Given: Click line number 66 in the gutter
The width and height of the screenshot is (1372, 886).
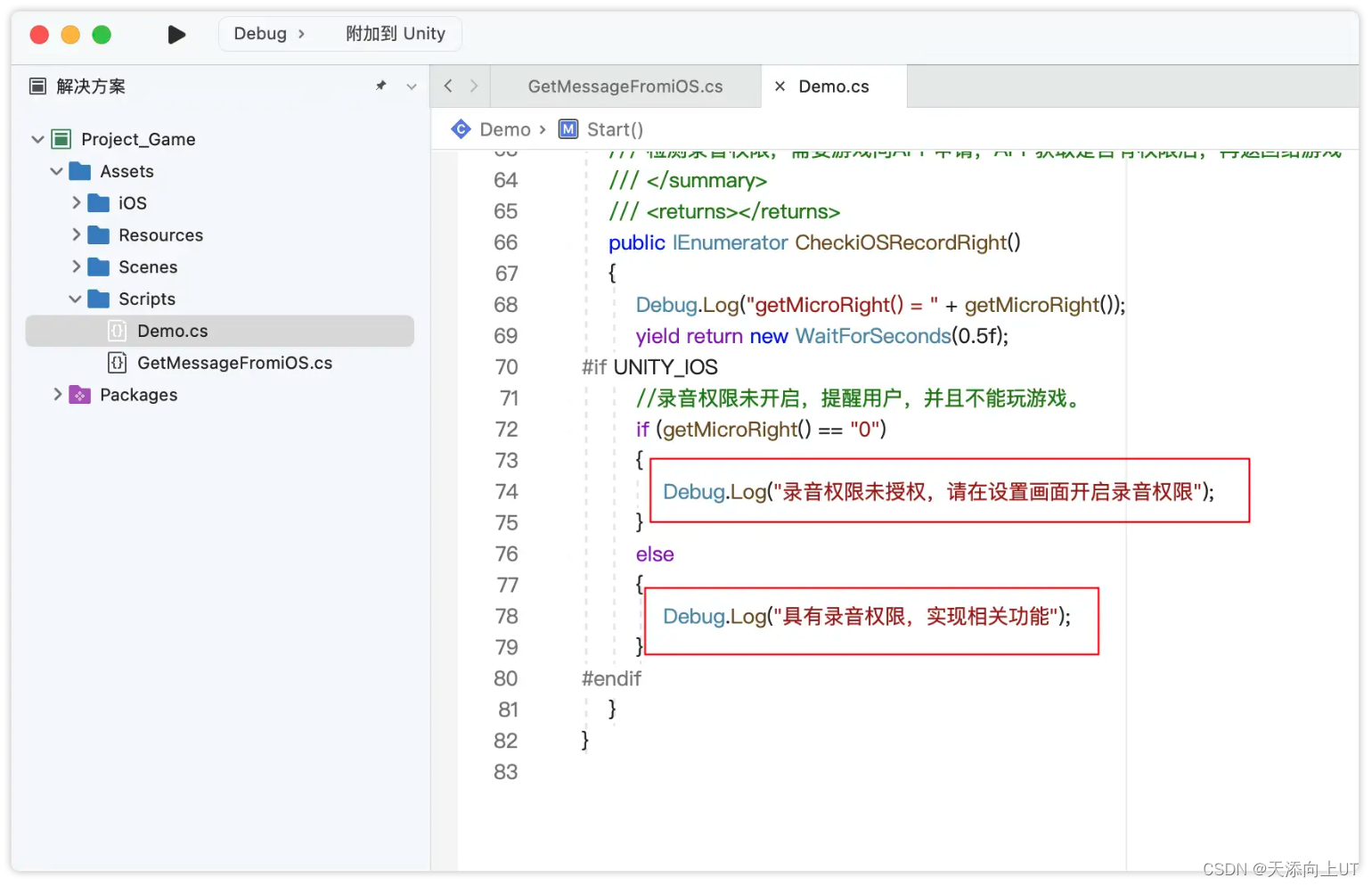Looking at the screenshot, I should pyautogui.click(x=506, y=242).
